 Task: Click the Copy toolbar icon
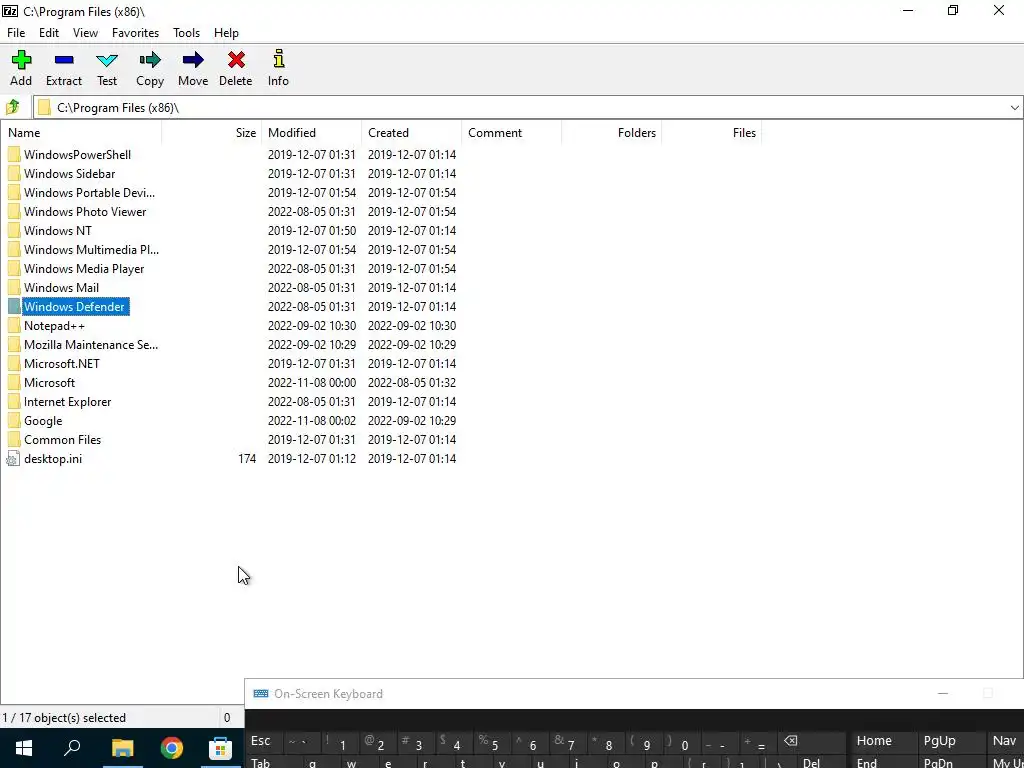[x=150, y=60]
